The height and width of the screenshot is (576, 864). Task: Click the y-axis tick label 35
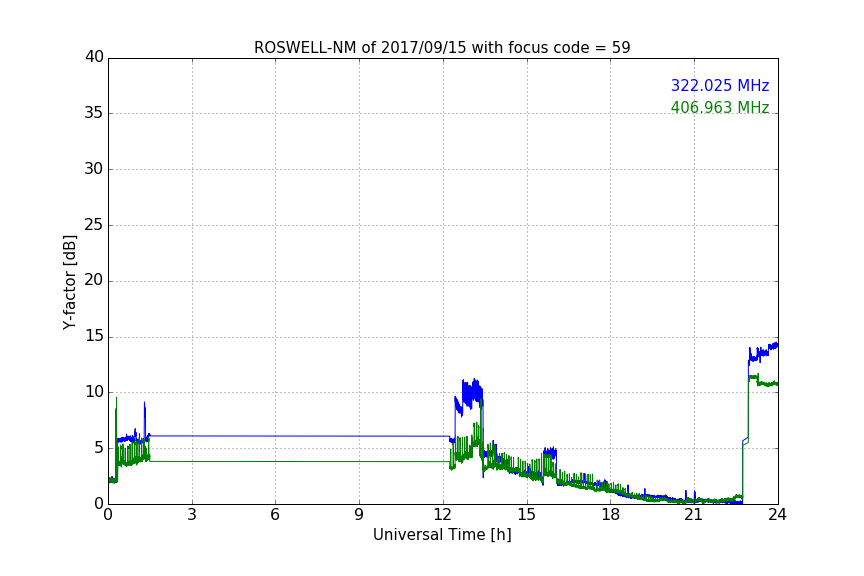94,113
